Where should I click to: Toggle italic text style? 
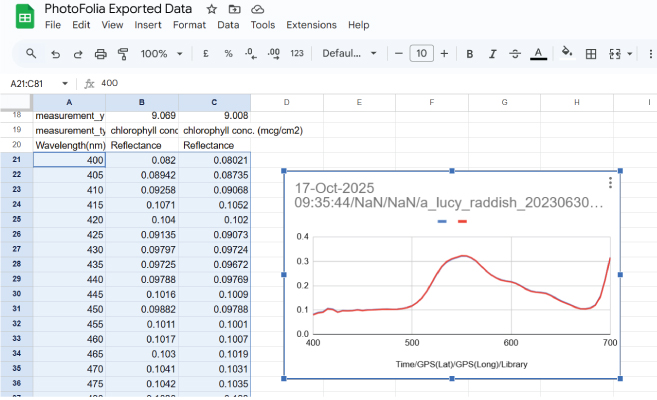[493, 54]
